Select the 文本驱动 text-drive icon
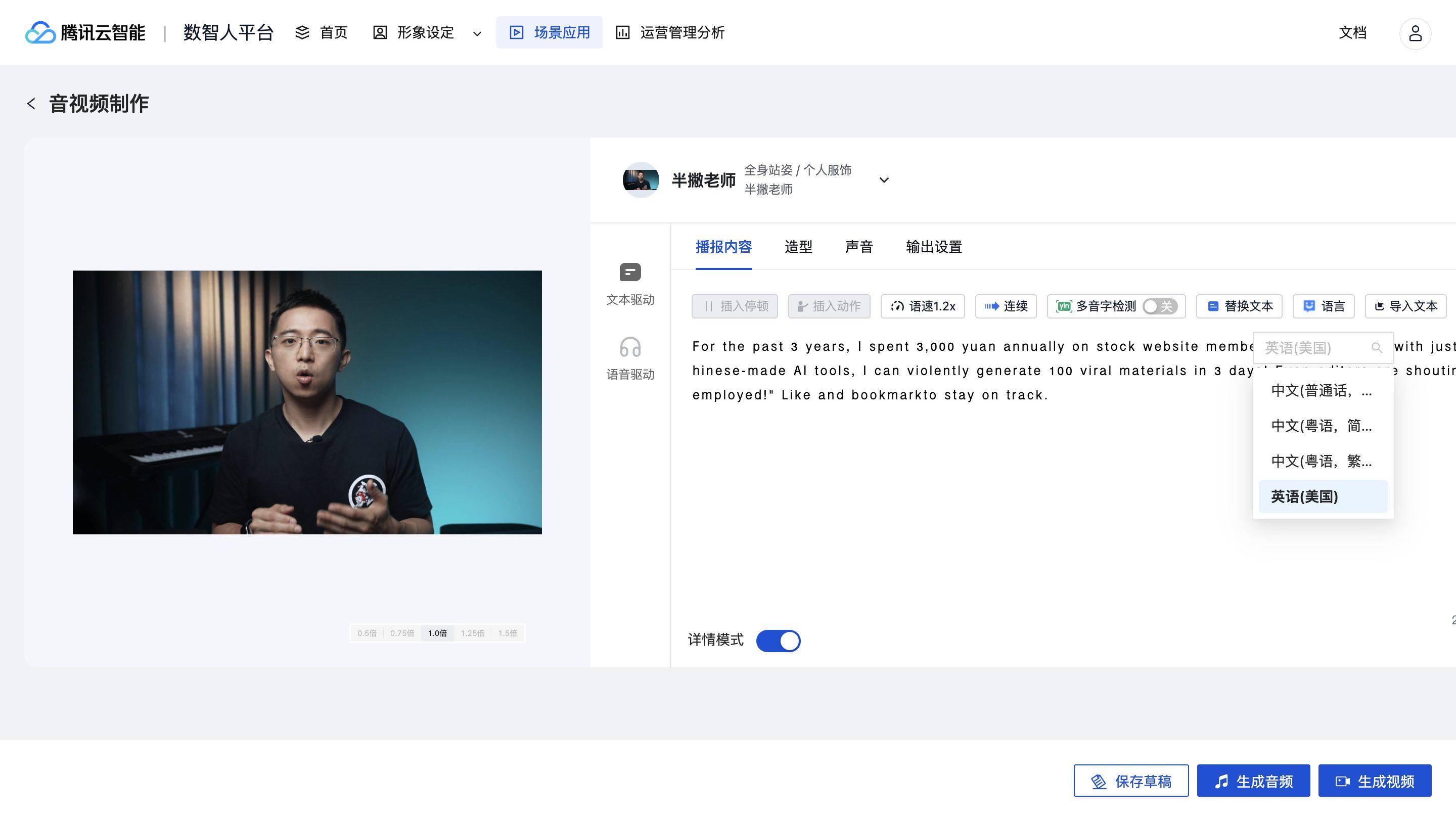Screen dimensions: 1456x821 point(629,272)
